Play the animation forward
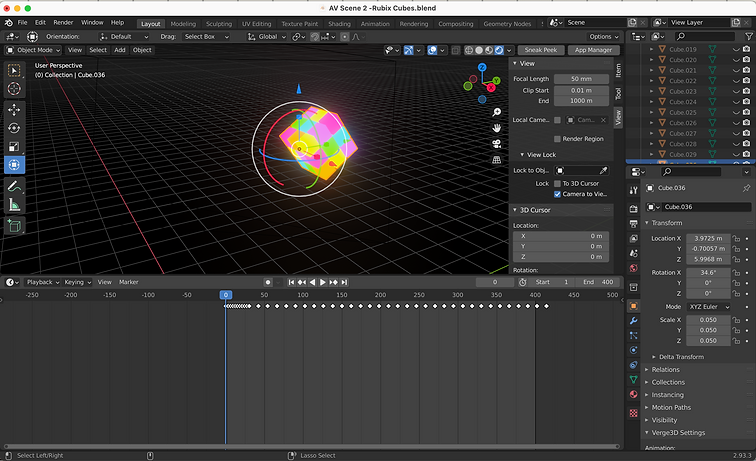The image size is (756, 461). coord(323,283)
